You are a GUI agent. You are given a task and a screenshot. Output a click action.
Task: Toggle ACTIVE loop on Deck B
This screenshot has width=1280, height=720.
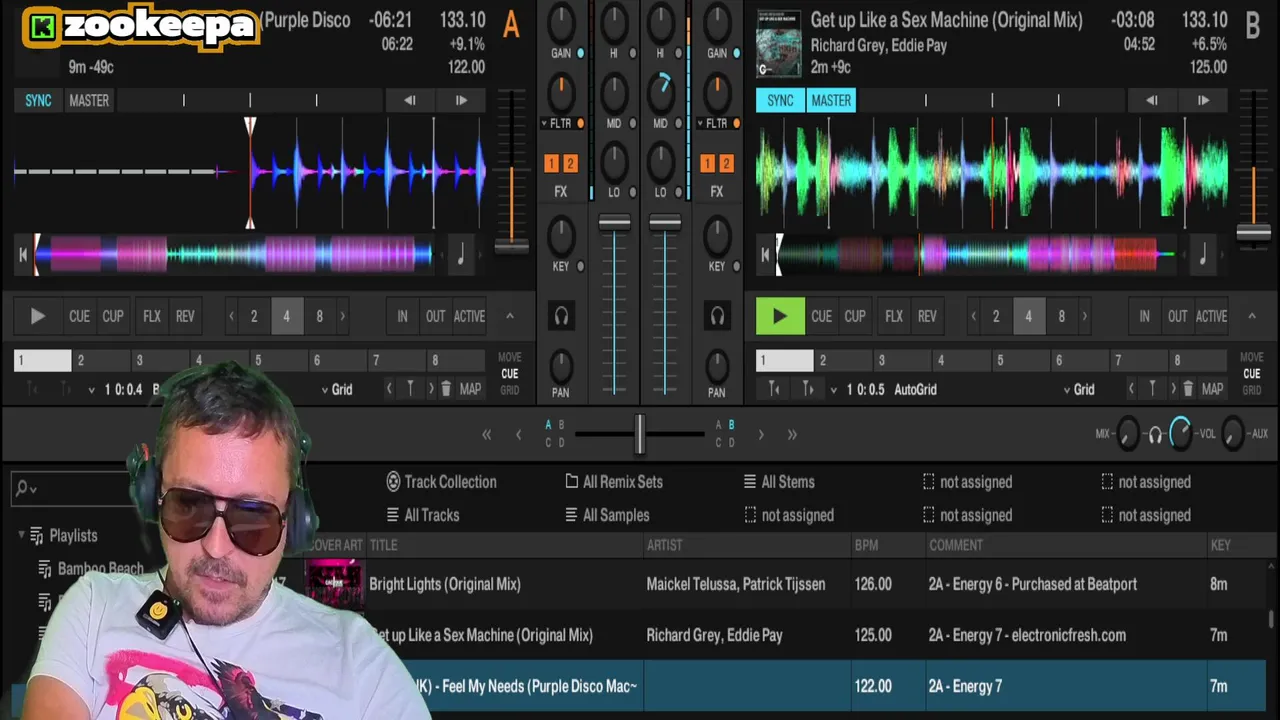(x=1211, y=316)
